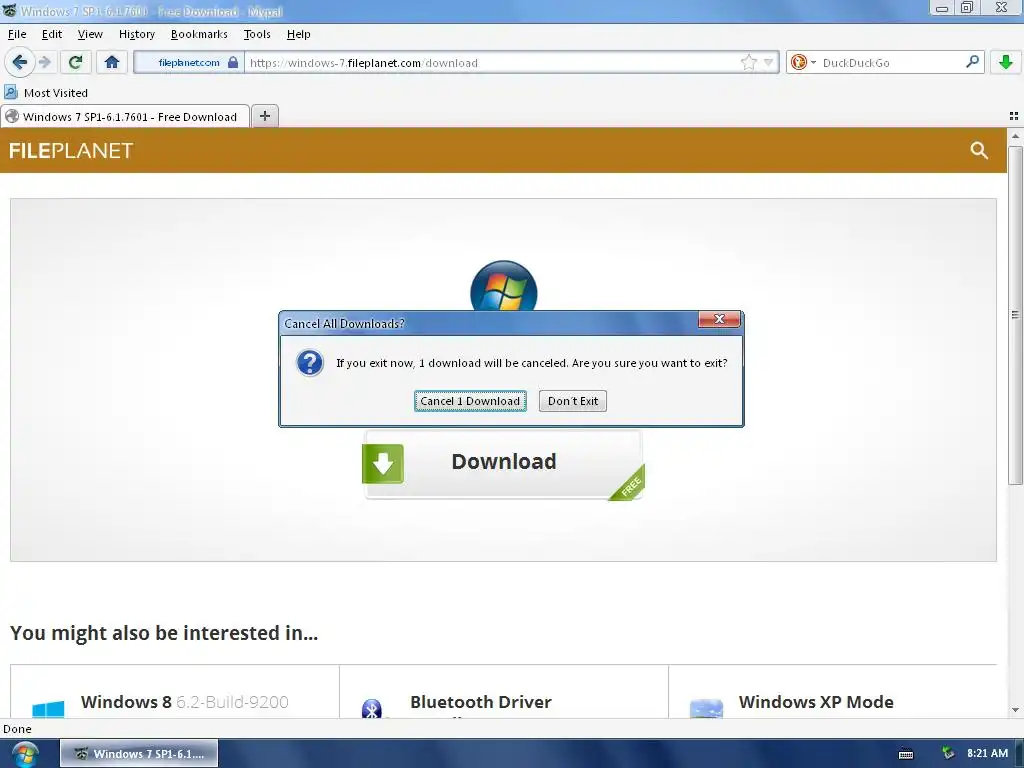Go forward with the Forward arrow

(x=44, y=63)
